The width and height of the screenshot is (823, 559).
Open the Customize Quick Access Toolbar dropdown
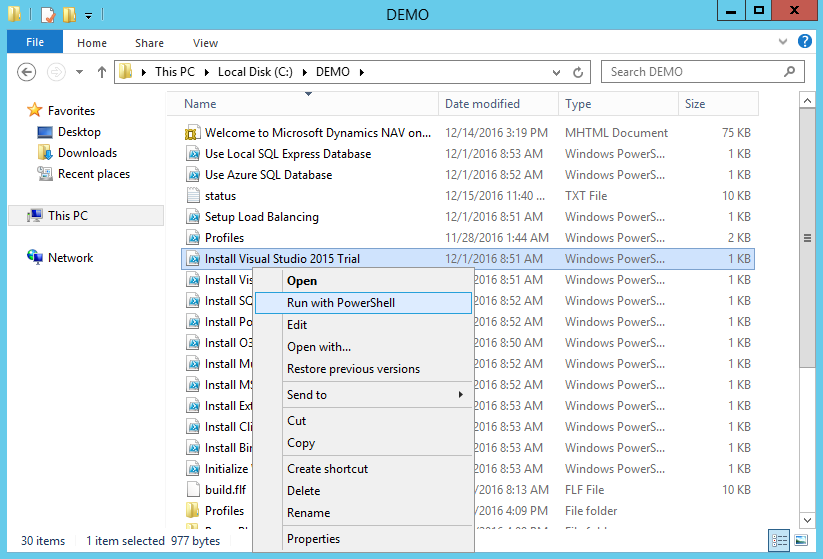coord(88,15)
